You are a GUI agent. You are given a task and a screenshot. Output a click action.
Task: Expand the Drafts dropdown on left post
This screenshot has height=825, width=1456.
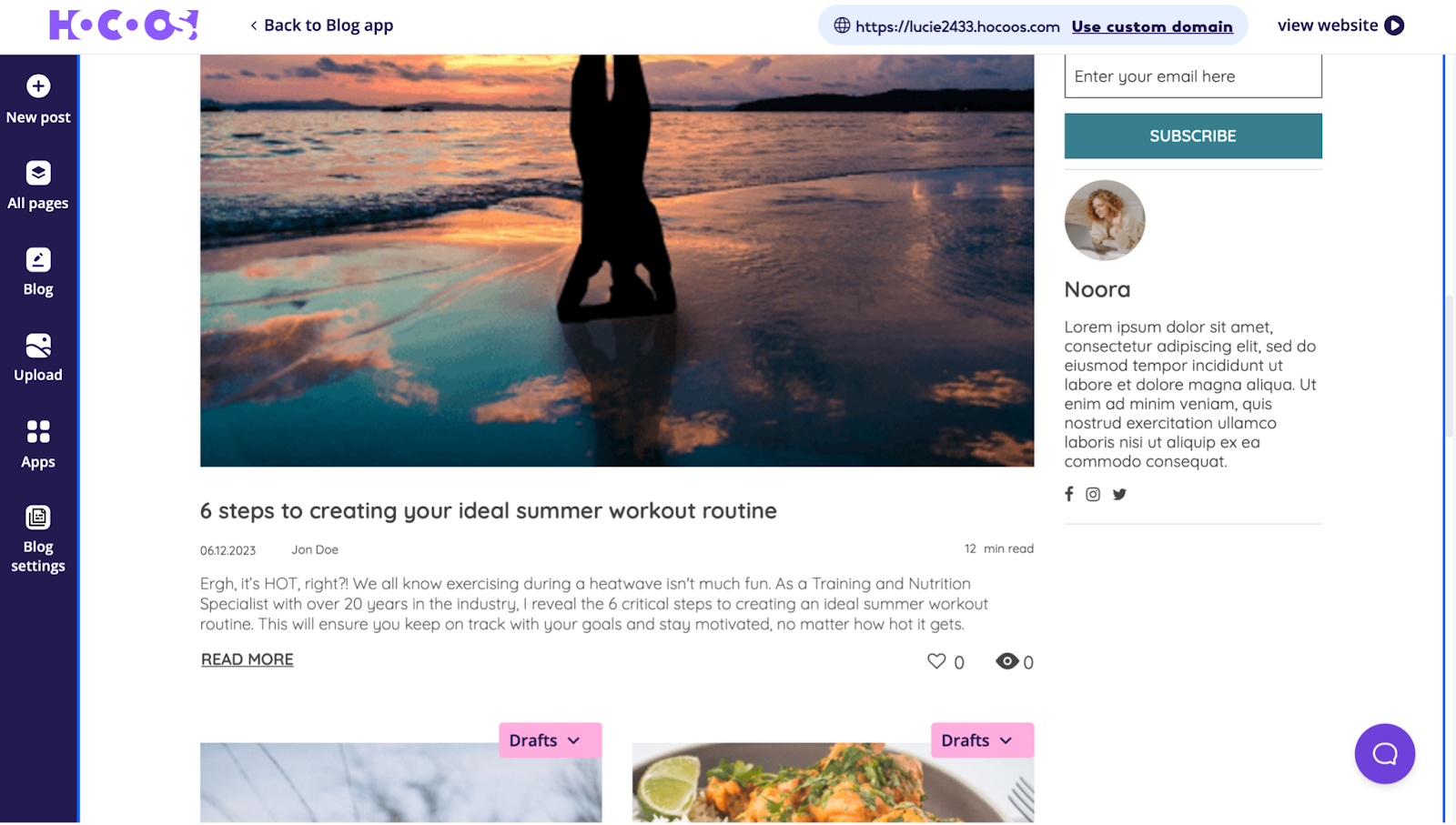pos(550,740)
